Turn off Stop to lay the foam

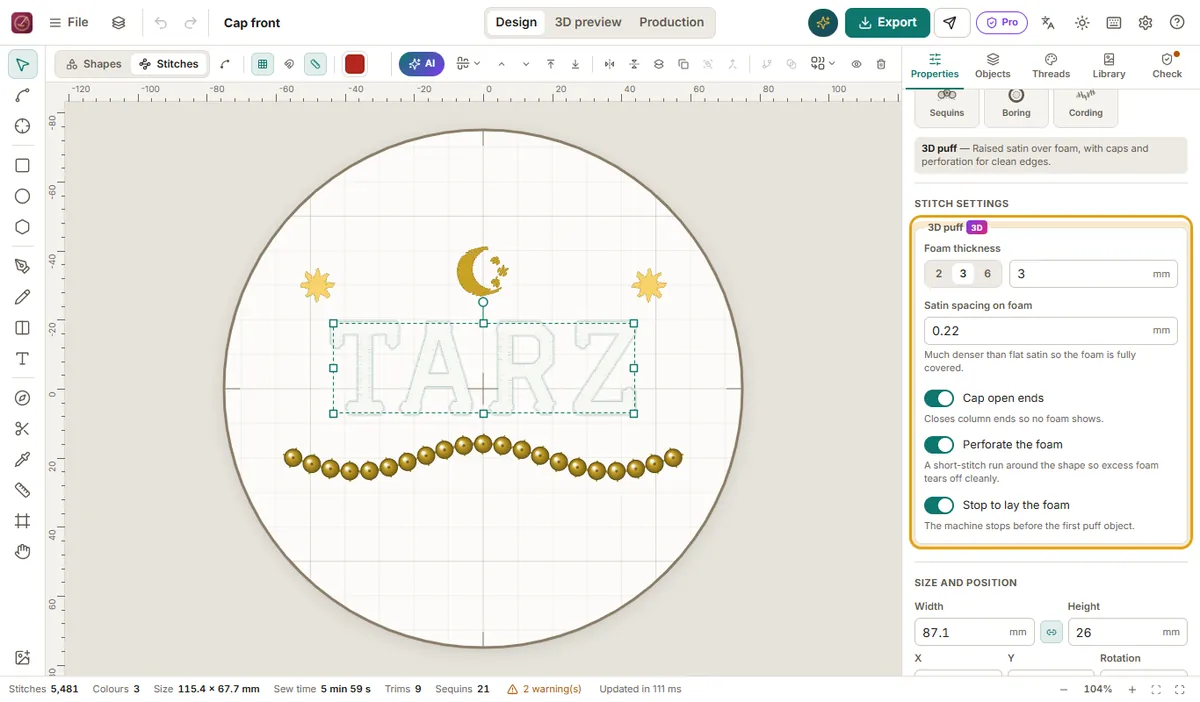pyautogui.click(x=939, y=505)
